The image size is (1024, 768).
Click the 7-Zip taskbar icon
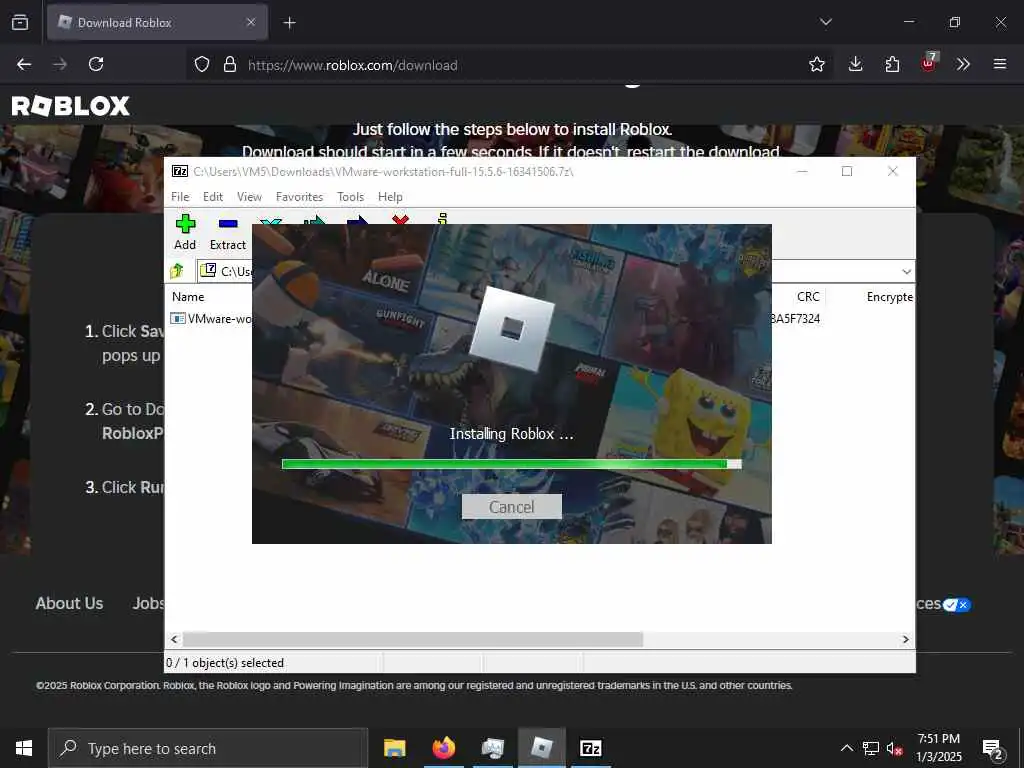point(590,748)
